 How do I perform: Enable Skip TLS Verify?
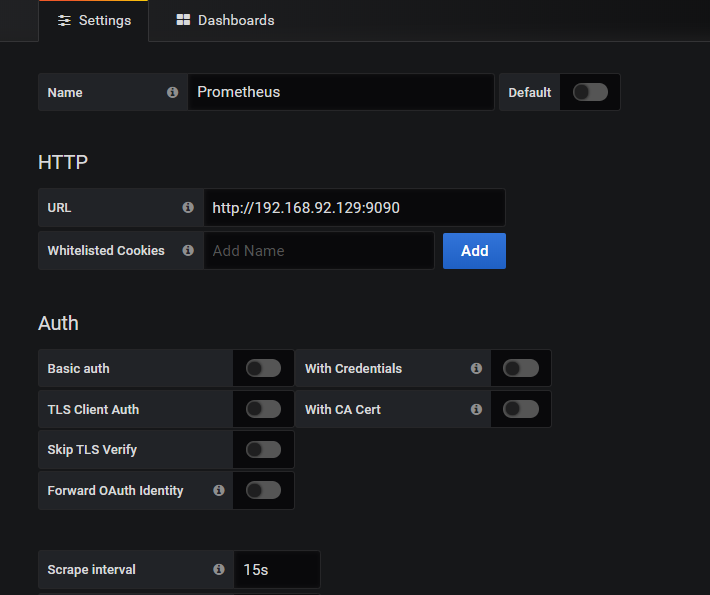click(264, 450)
